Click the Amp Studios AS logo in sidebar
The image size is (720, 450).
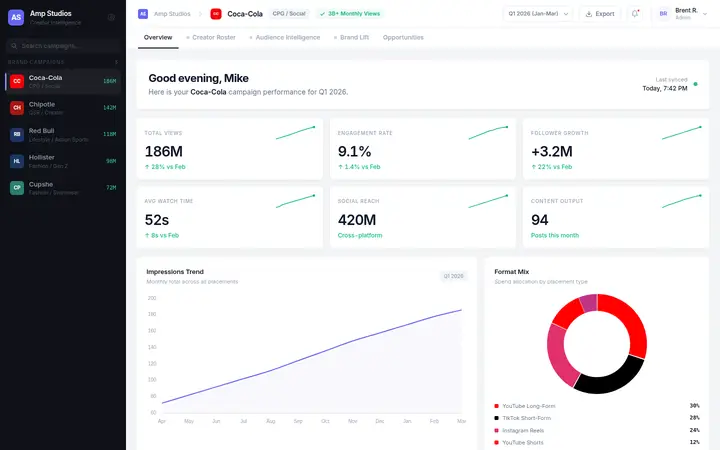(x=16, y=17)
